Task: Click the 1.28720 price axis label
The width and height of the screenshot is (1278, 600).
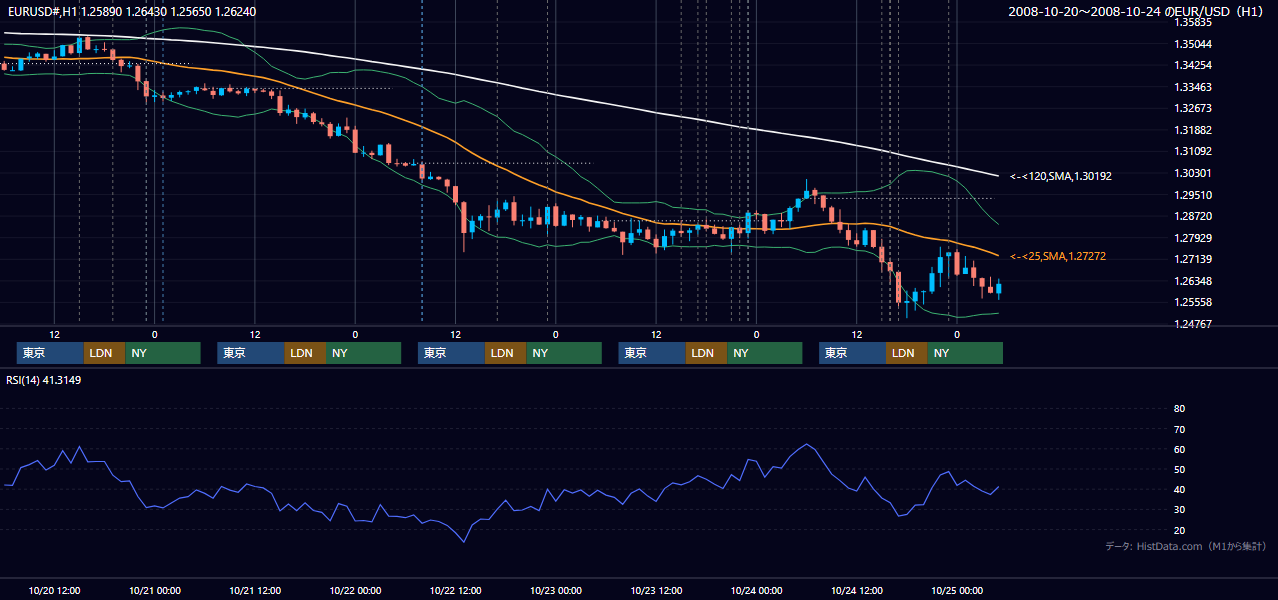Action: 1192,216
